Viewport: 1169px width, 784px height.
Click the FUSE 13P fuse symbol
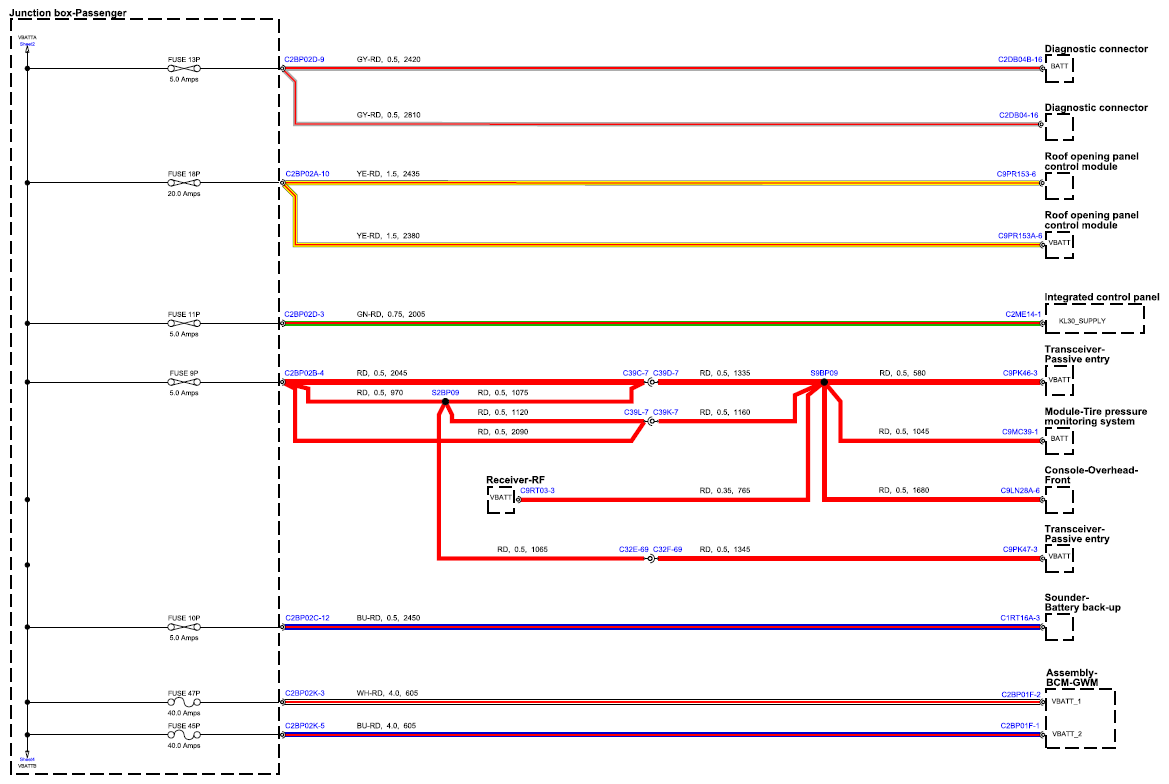click(184, 69)
